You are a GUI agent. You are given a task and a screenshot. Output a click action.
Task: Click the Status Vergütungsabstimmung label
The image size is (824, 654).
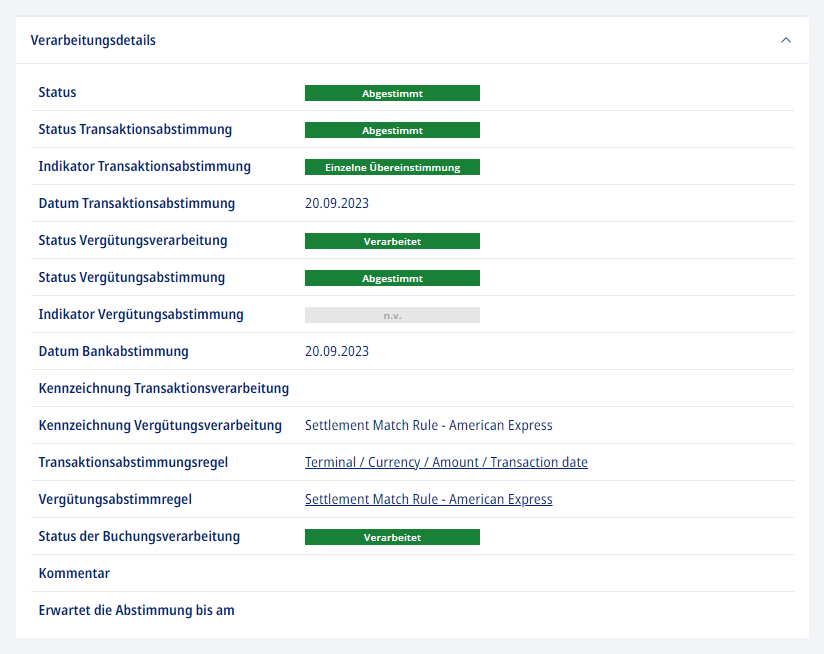132,277
